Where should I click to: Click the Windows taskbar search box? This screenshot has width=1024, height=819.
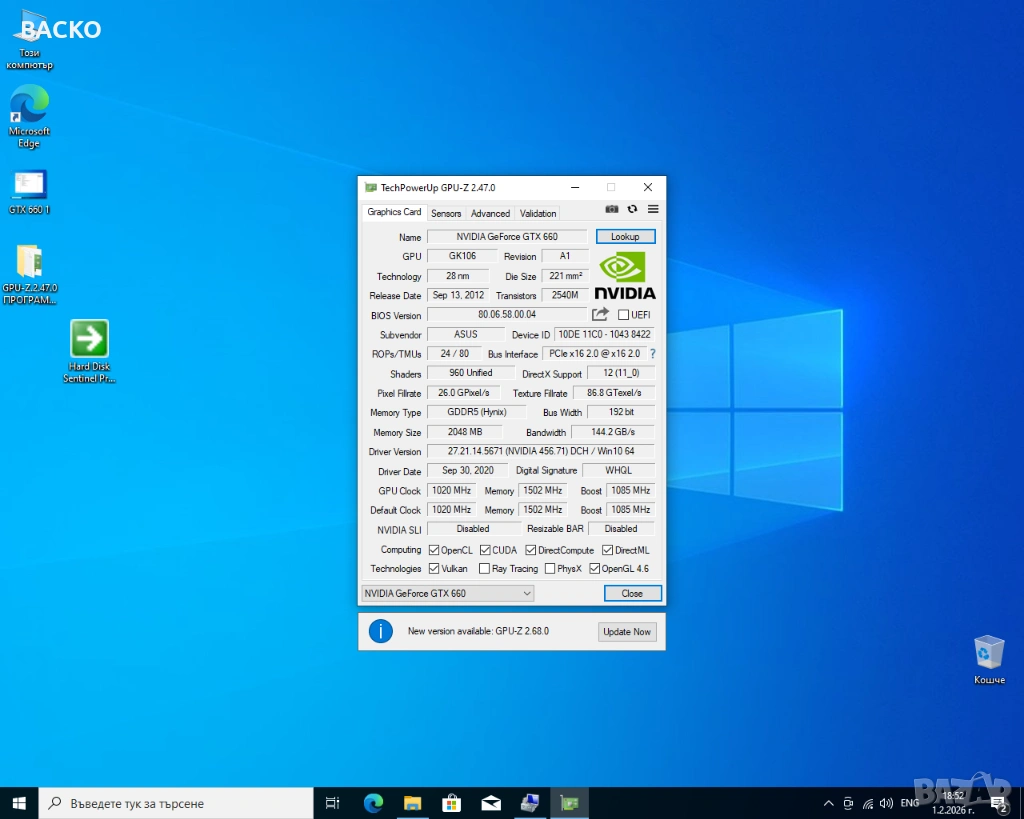click(x=176, y=803)
